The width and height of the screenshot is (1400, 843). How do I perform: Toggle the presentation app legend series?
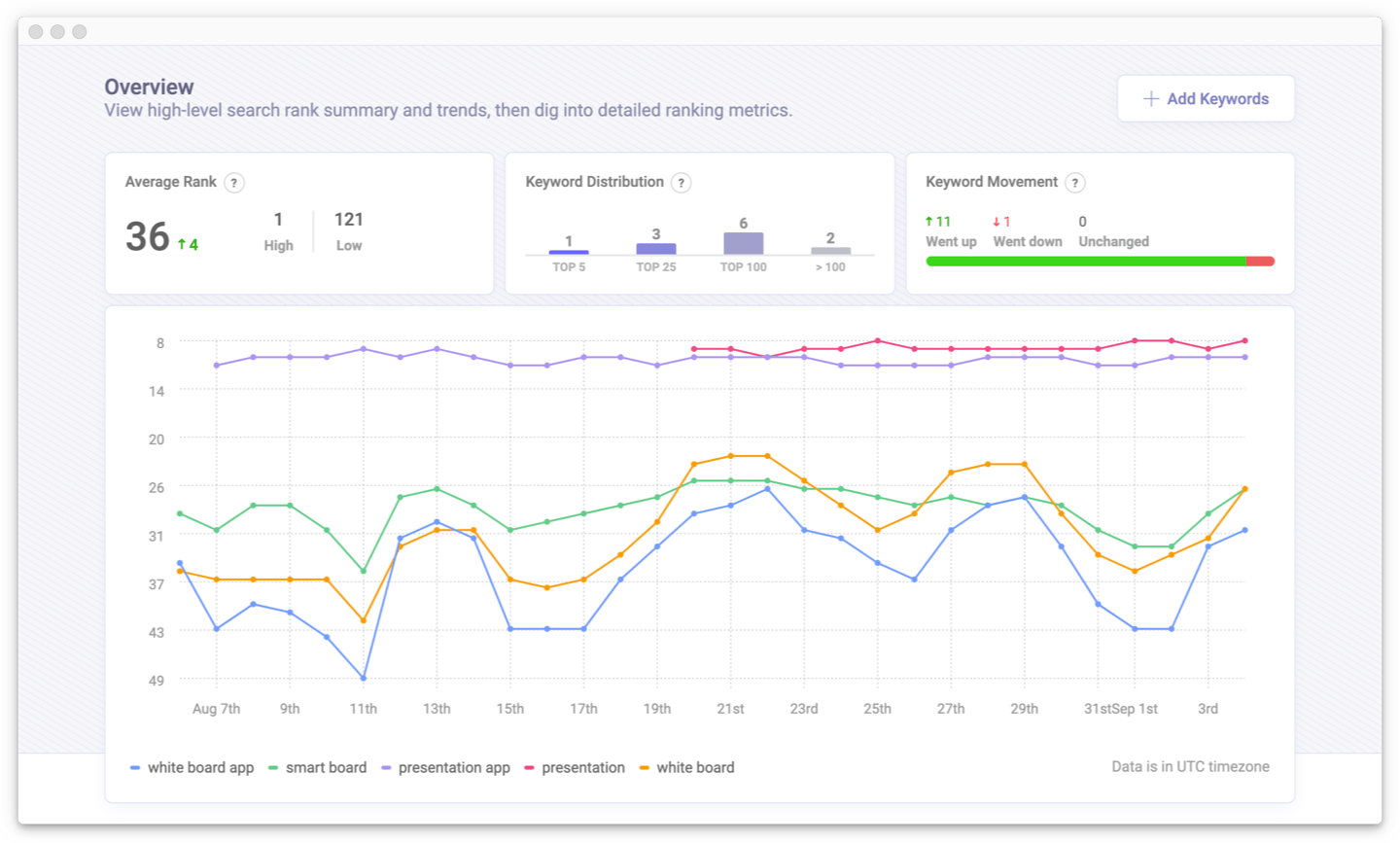(445, 767)
